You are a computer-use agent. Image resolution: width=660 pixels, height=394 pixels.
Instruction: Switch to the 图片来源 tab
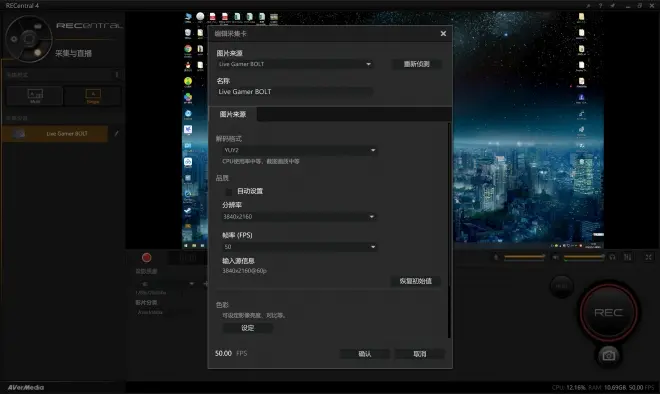[233, 114]
